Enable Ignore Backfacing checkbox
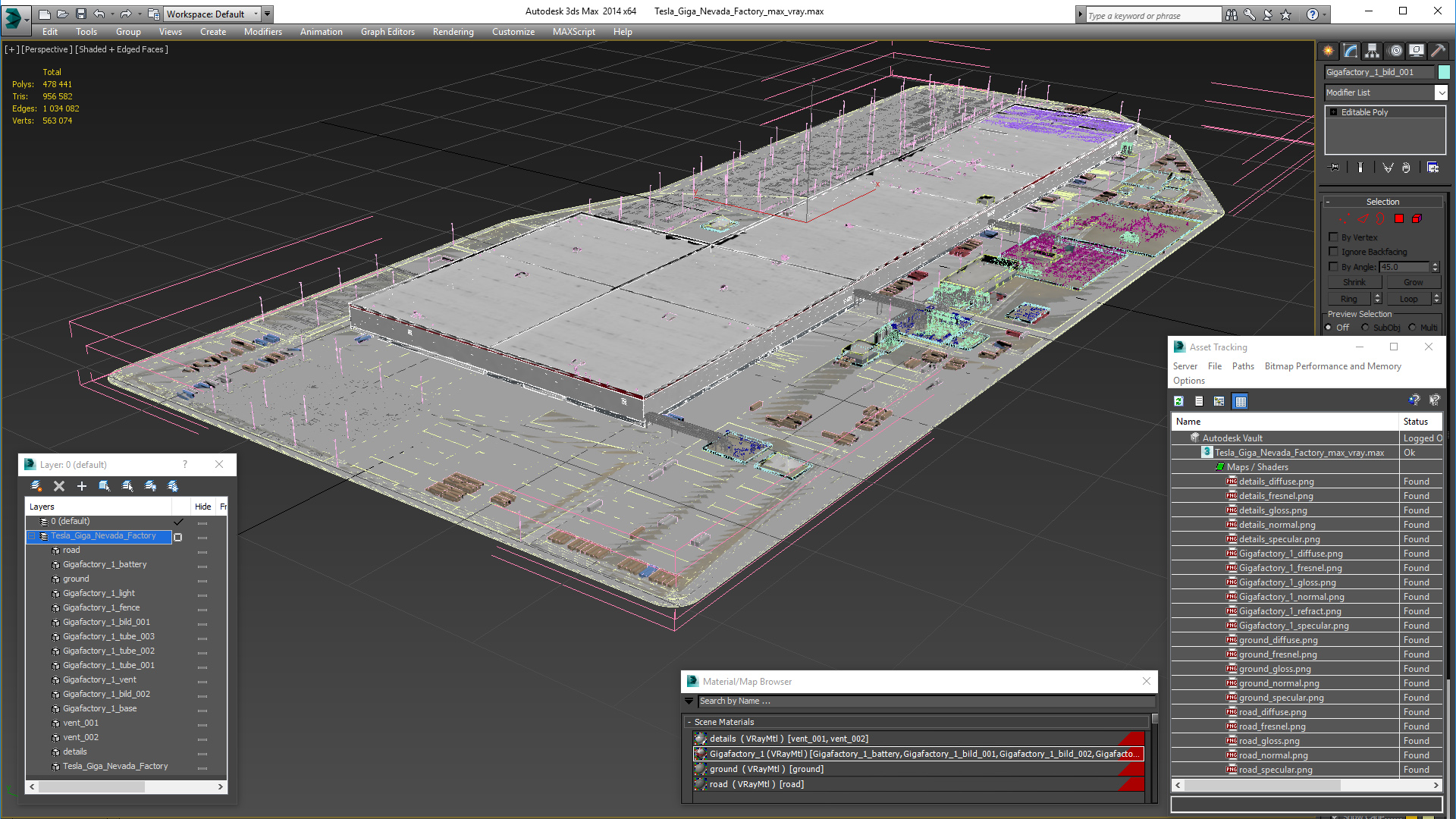This screenshot has height=819, width=1456. tap(1334, 252)
